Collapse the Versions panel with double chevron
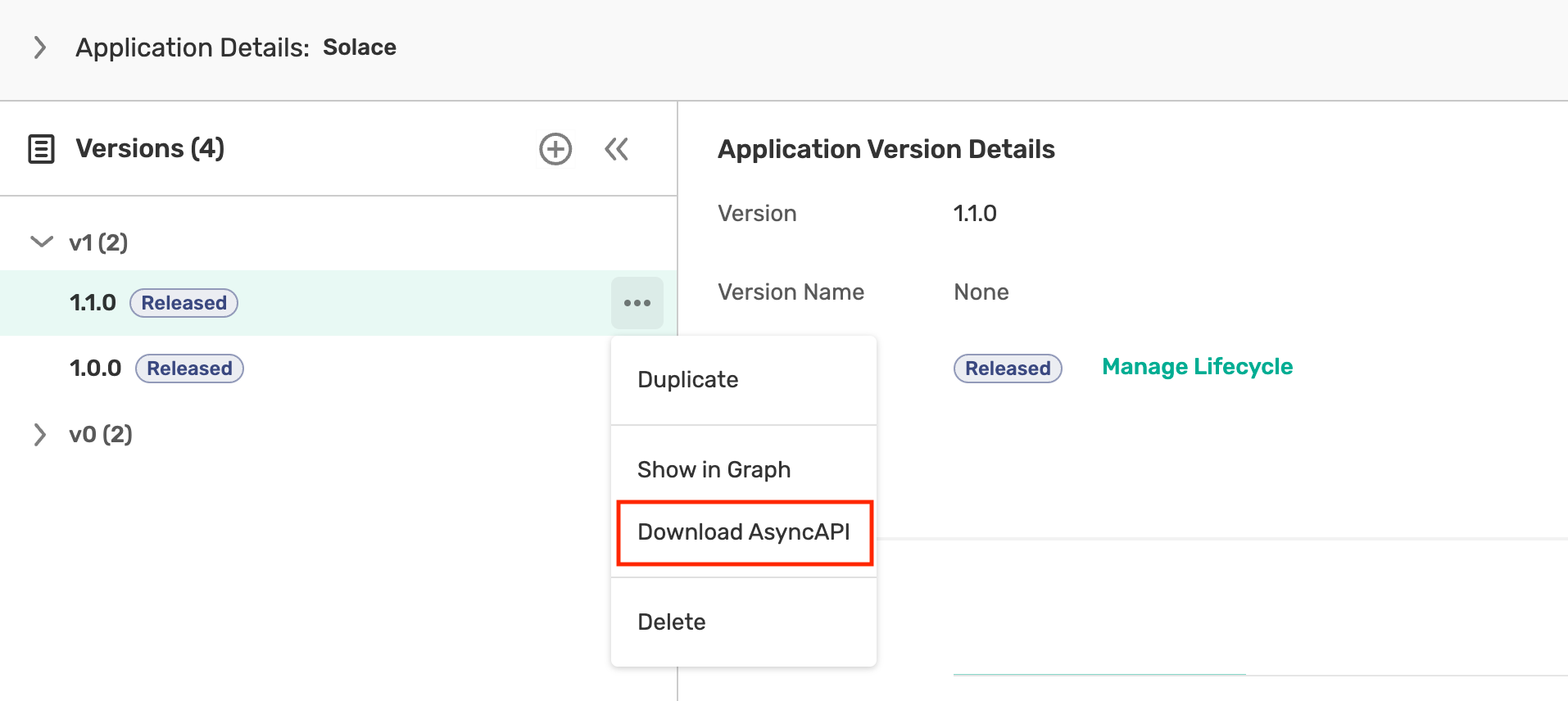This screenshot has width=1568, height=701. [x=616, y=149]
